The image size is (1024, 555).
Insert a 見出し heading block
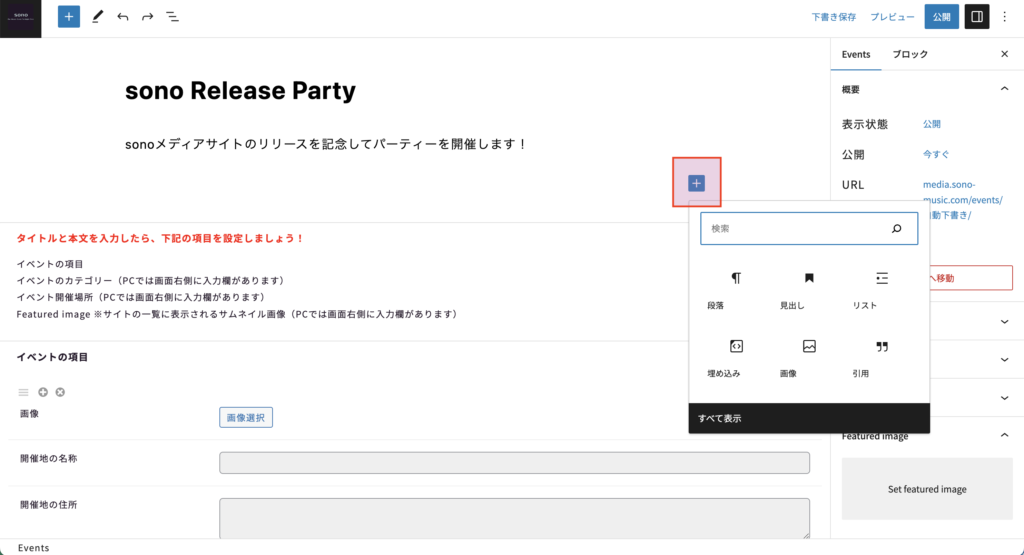tap(809, 288)
